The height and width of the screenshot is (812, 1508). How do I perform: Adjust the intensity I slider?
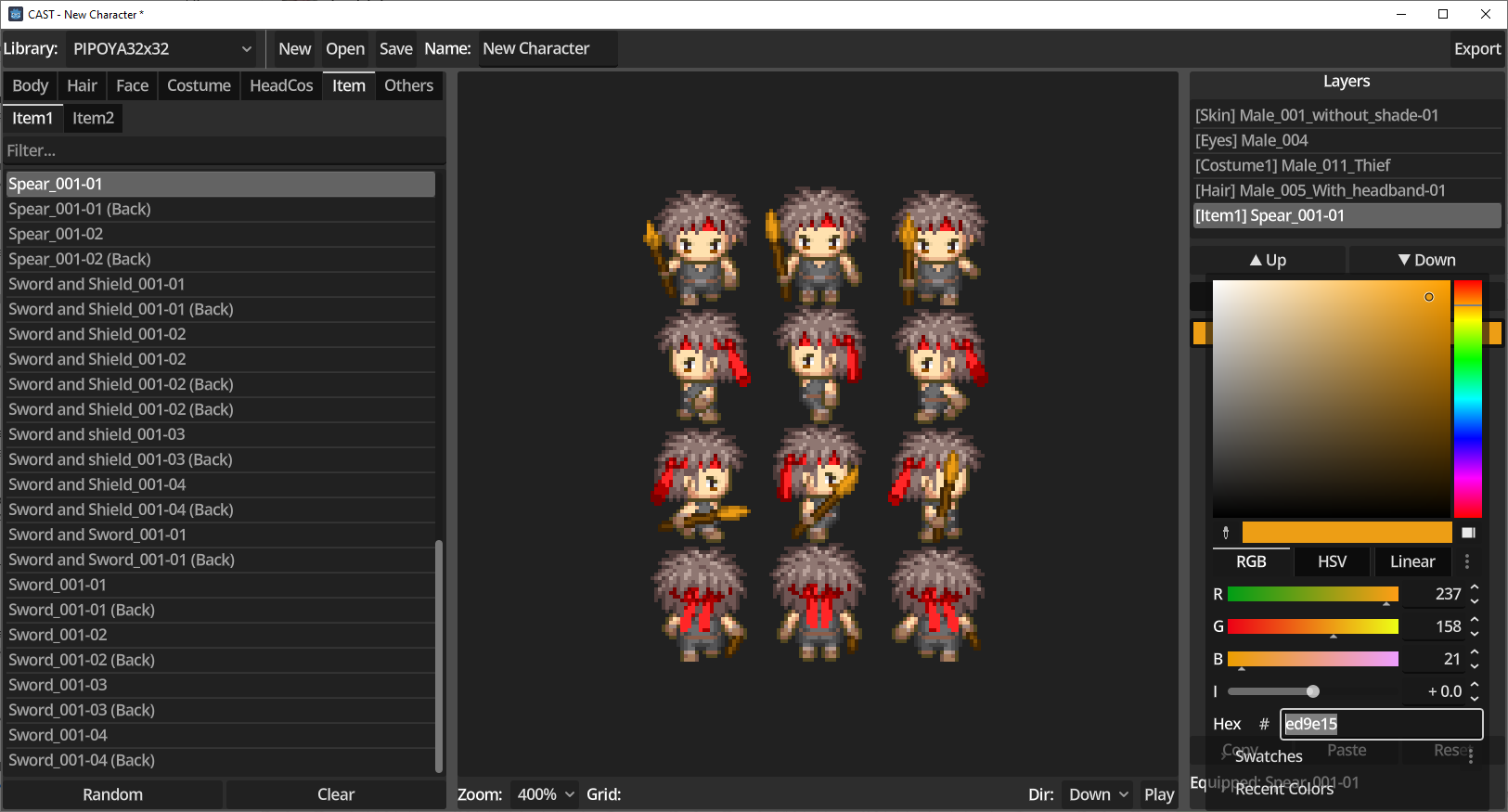point(1312,691)
